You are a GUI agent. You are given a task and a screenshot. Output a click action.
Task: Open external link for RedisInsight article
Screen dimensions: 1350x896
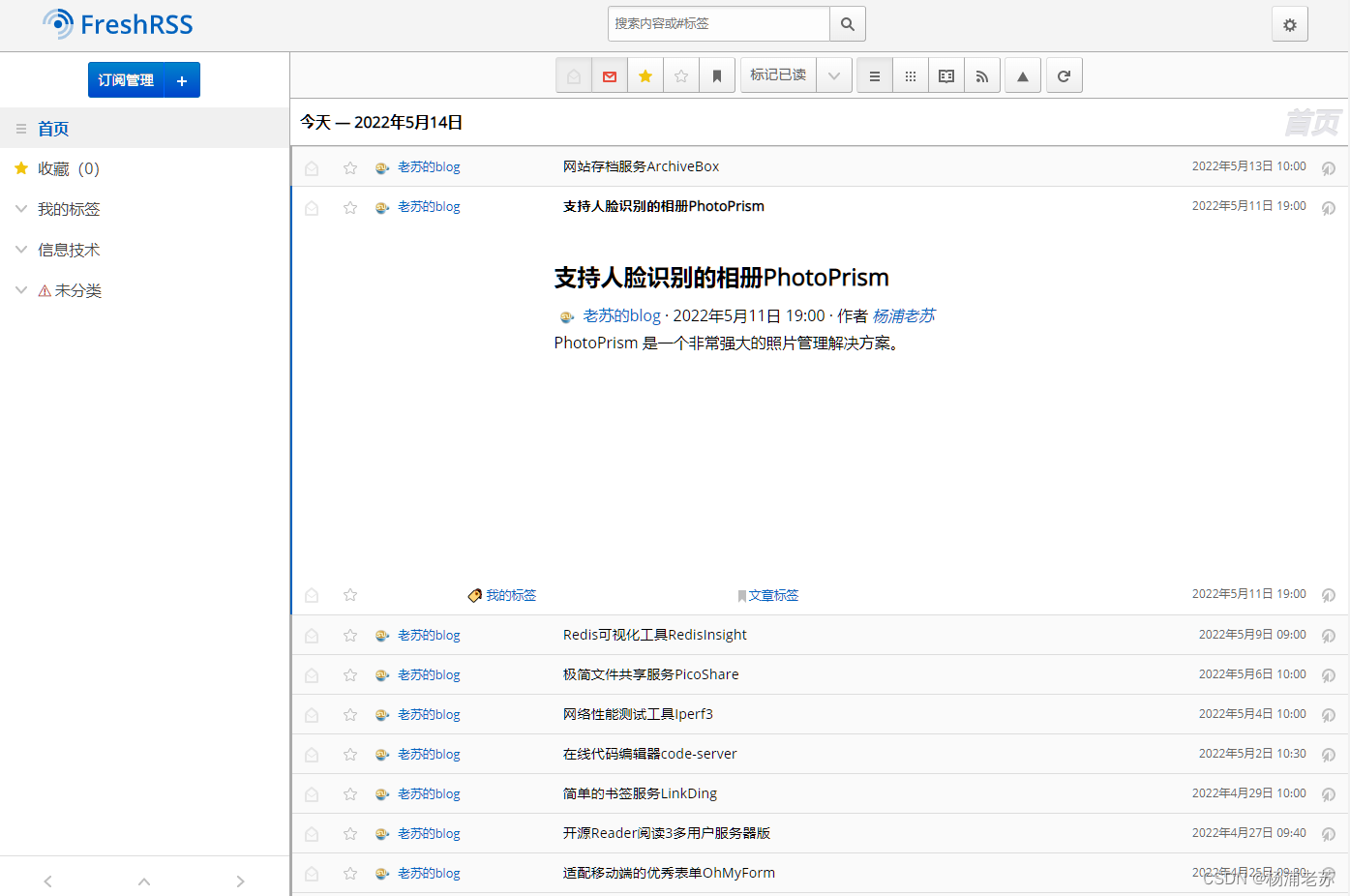1329,636
